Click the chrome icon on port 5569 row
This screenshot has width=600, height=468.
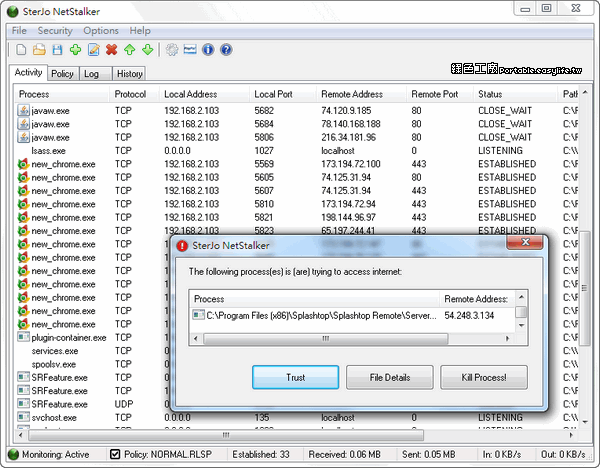pos(23,164)
